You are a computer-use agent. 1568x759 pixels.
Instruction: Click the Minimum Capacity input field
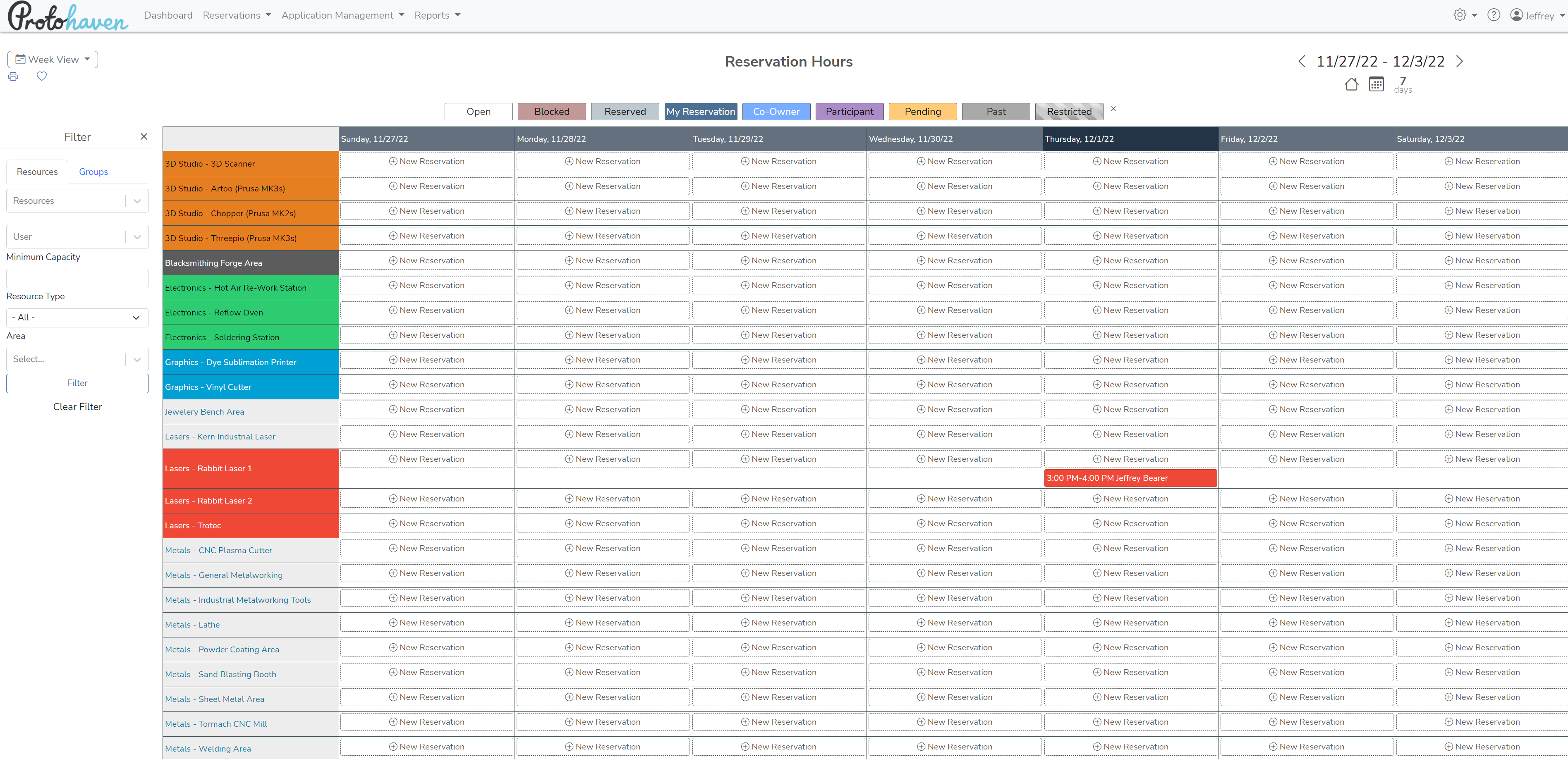click(x=77, y=279)
